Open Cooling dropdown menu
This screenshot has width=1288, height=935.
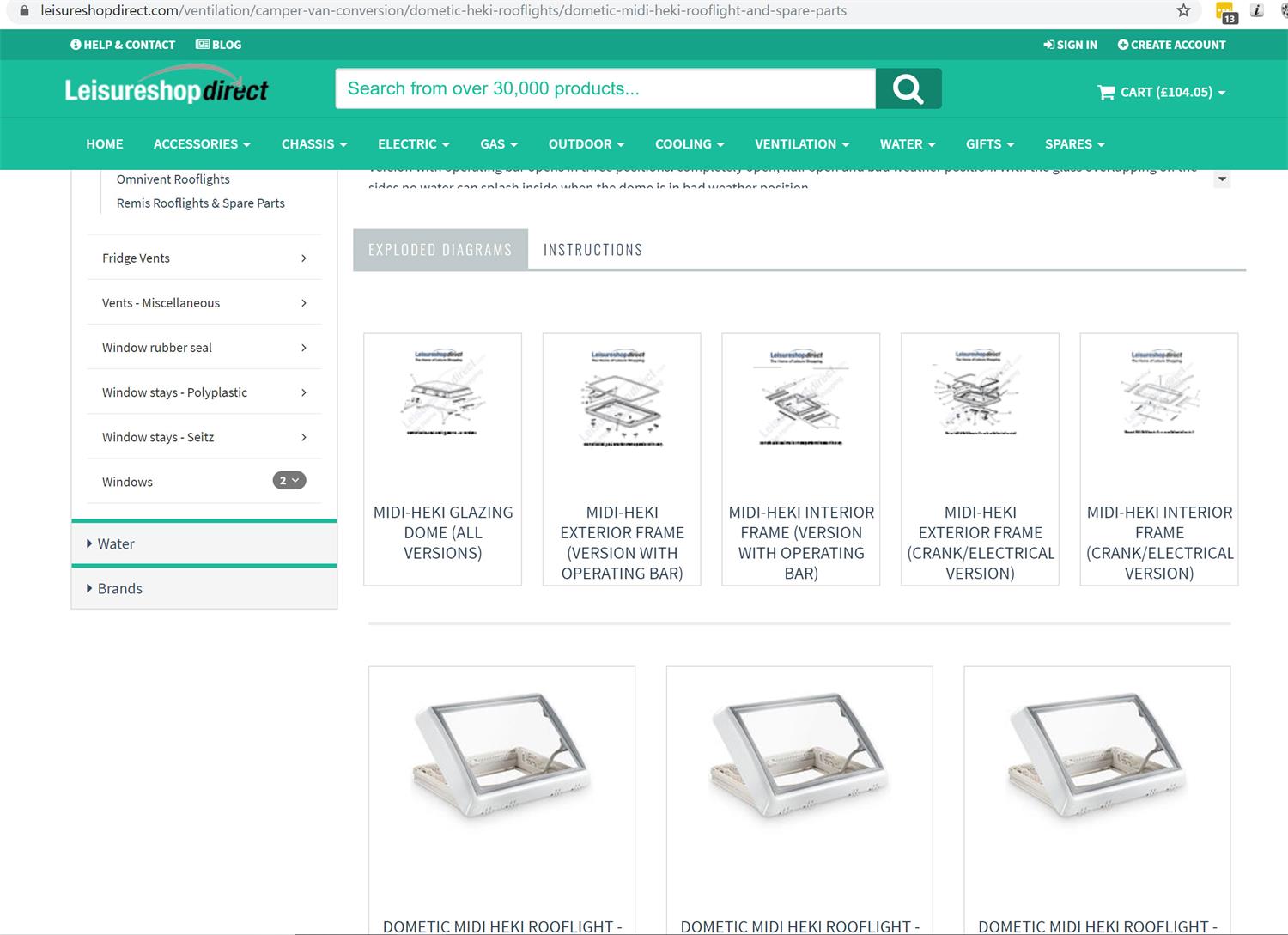(690, 144)
